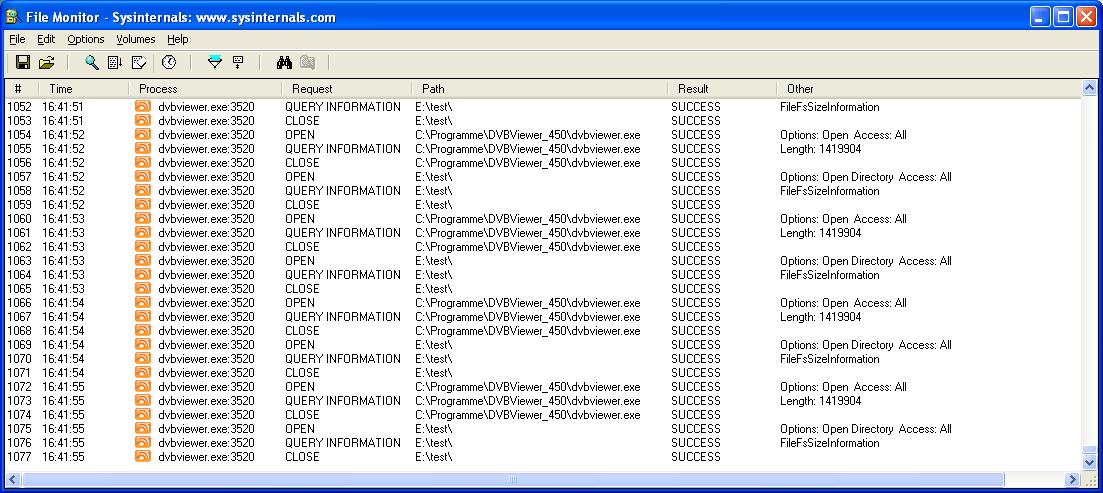Viewport: 1103px width, 493px height.
Task: Click the dvbviewer icon in row 1060
Action: (x=143, y=219)
